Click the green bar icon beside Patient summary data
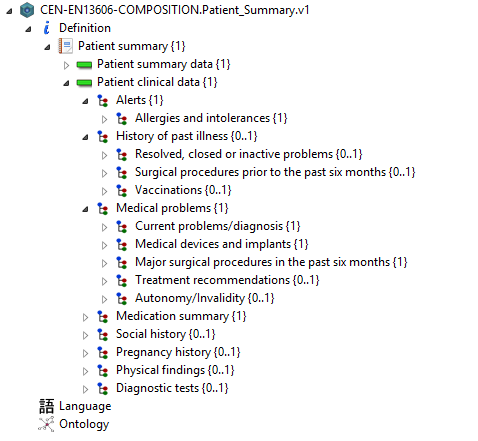 [x=84, y=64]
